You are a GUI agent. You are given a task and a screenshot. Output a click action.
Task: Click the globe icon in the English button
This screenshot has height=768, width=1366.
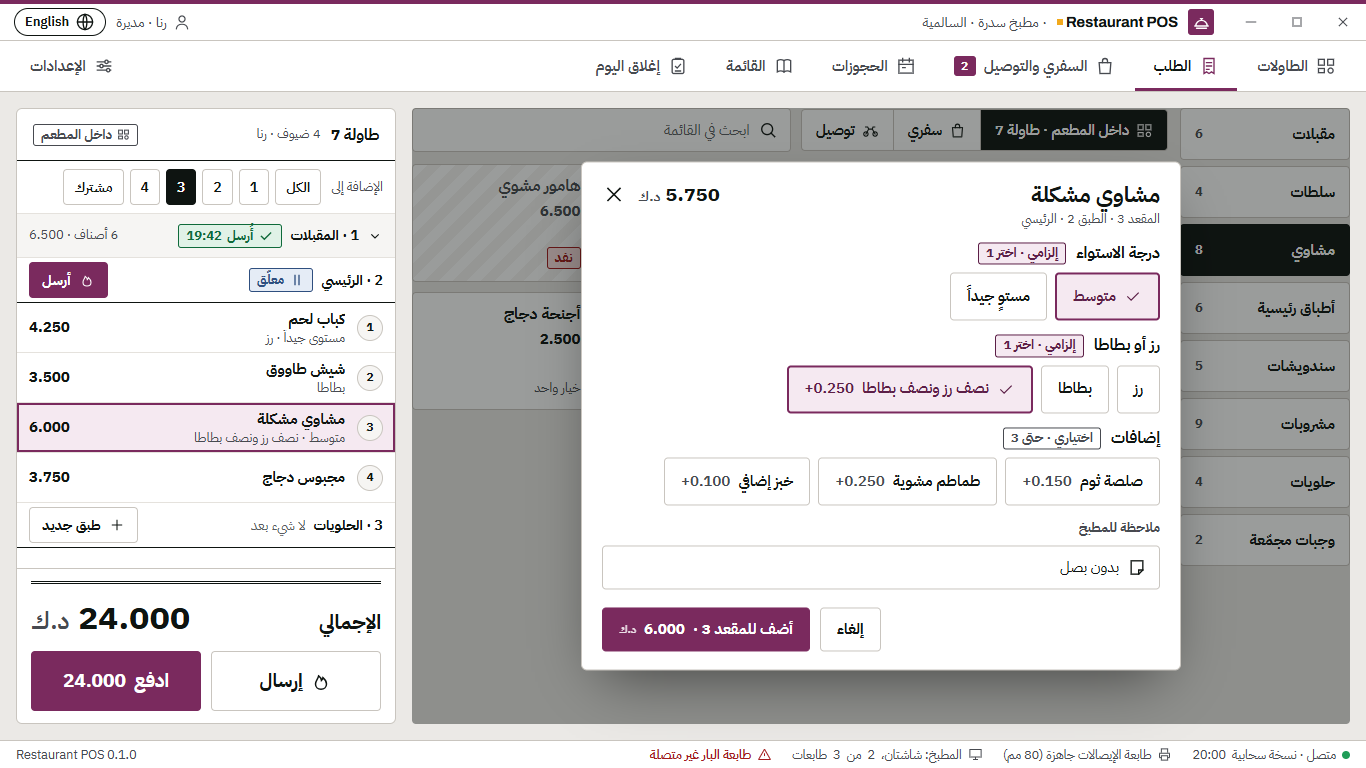point(85,22)
